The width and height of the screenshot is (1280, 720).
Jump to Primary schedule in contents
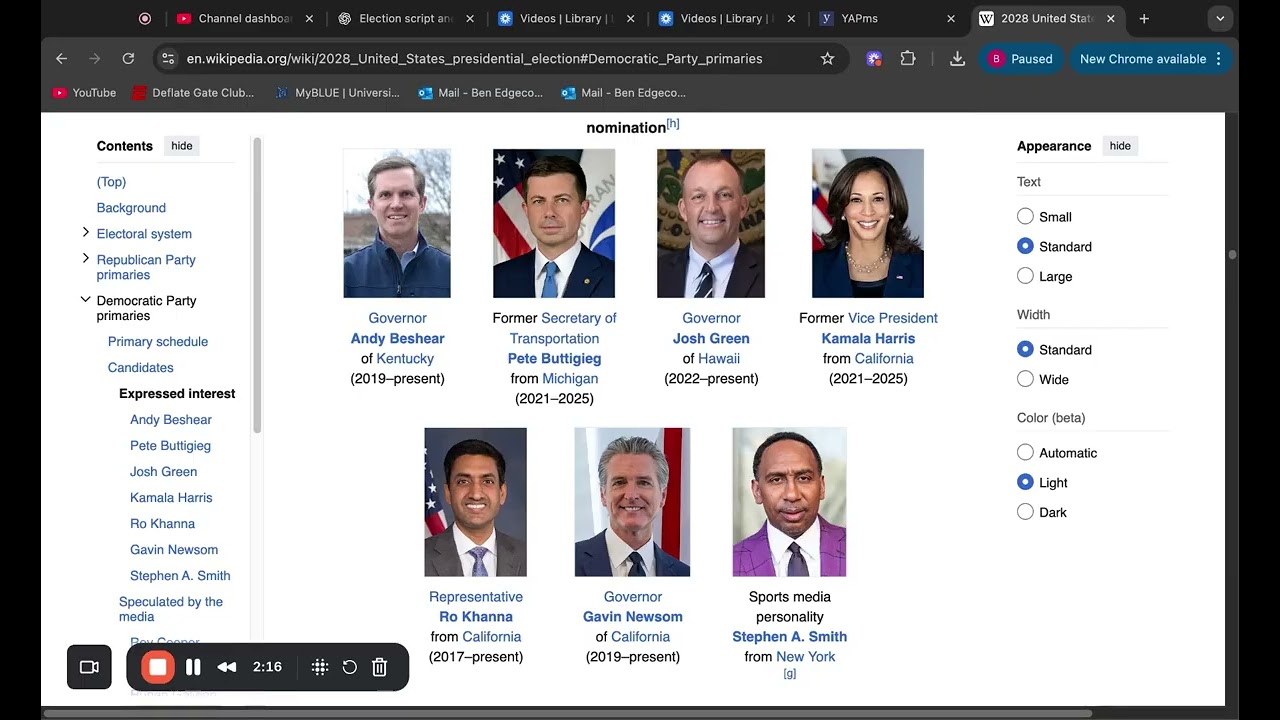coord(158,341)
